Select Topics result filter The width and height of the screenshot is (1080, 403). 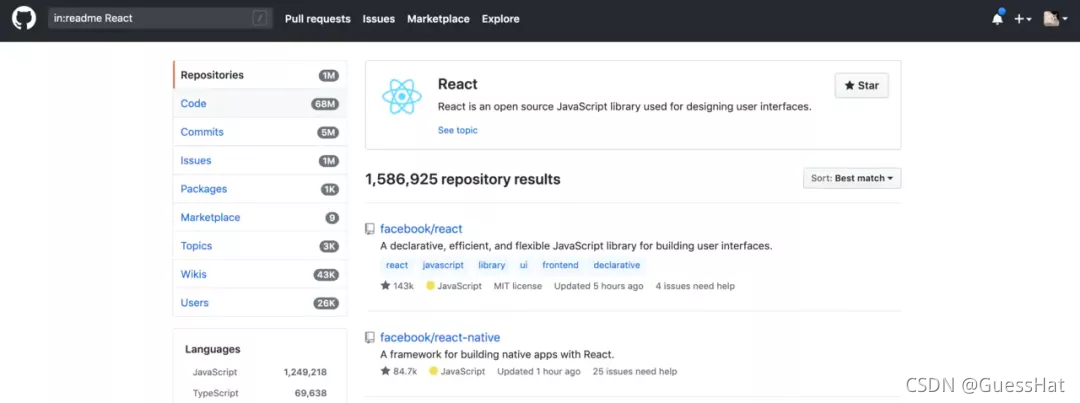pyautogui.click(x=260, y=246)
